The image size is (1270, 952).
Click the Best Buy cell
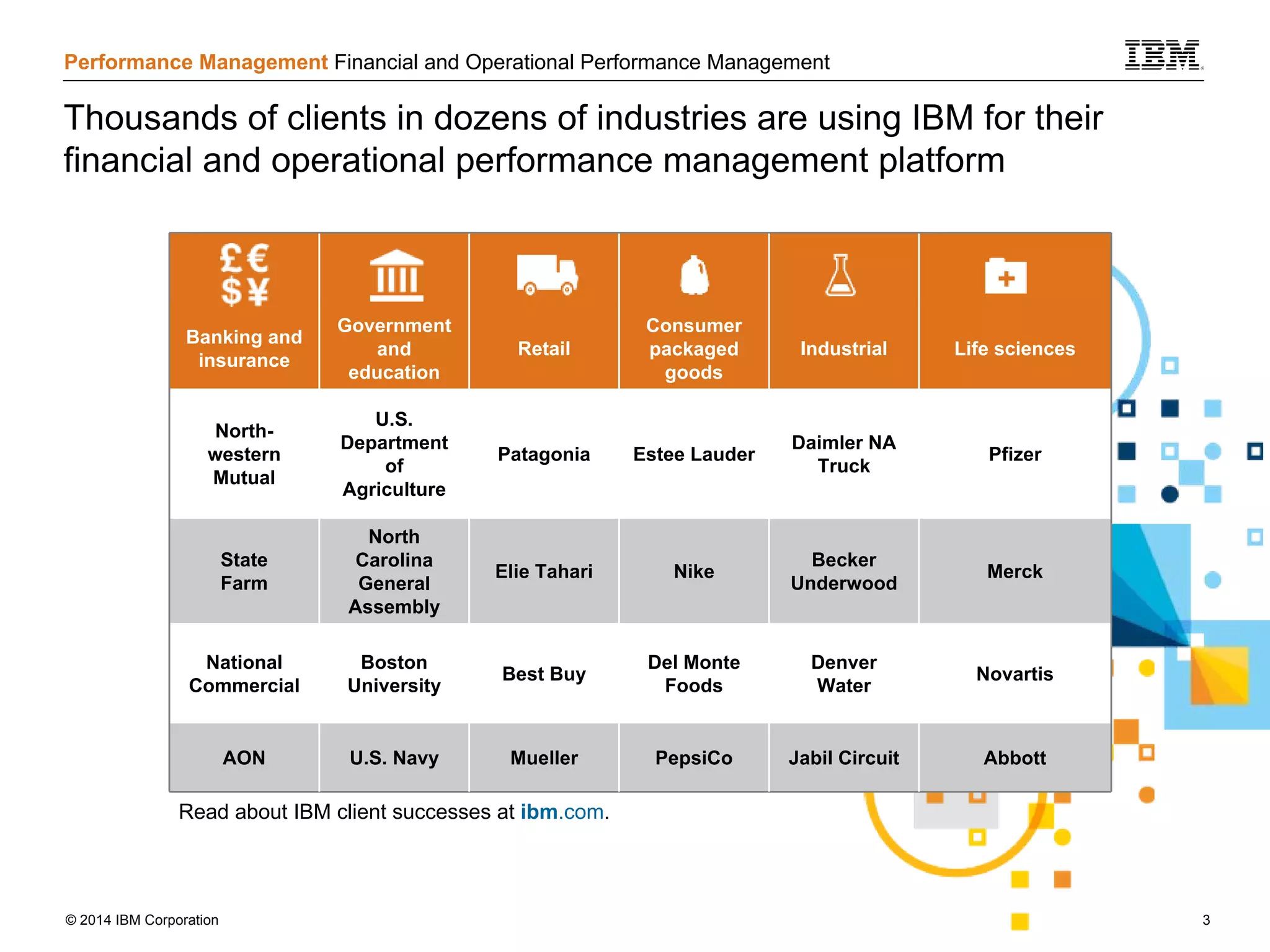pos(544,673)
